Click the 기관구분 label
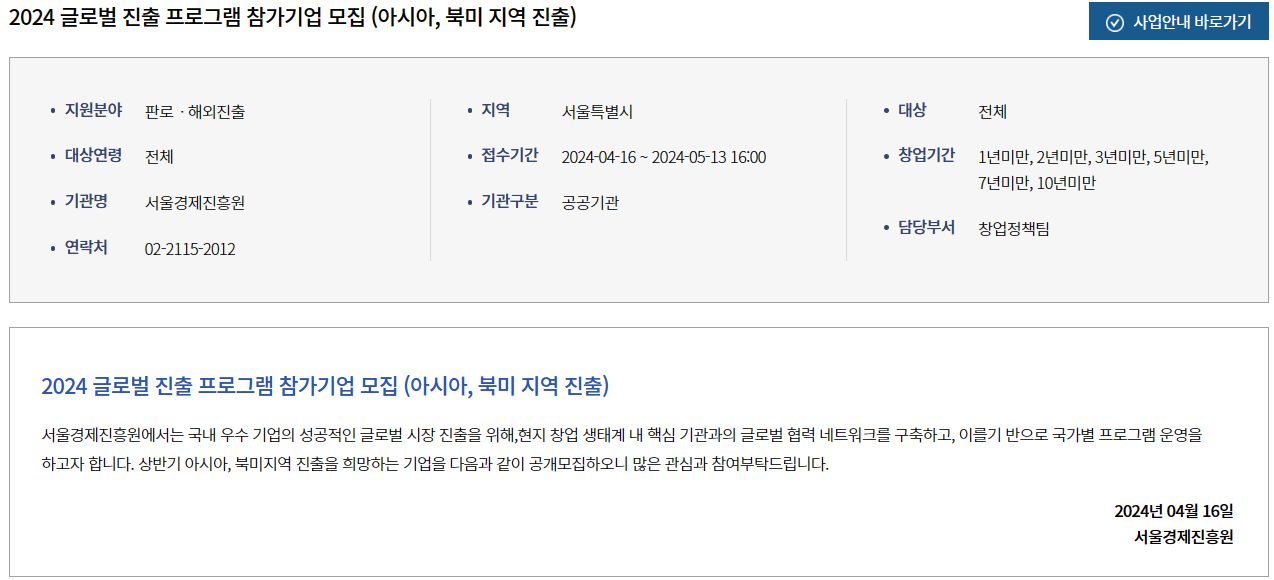1274x580 pixels. (x=510, y=201)
